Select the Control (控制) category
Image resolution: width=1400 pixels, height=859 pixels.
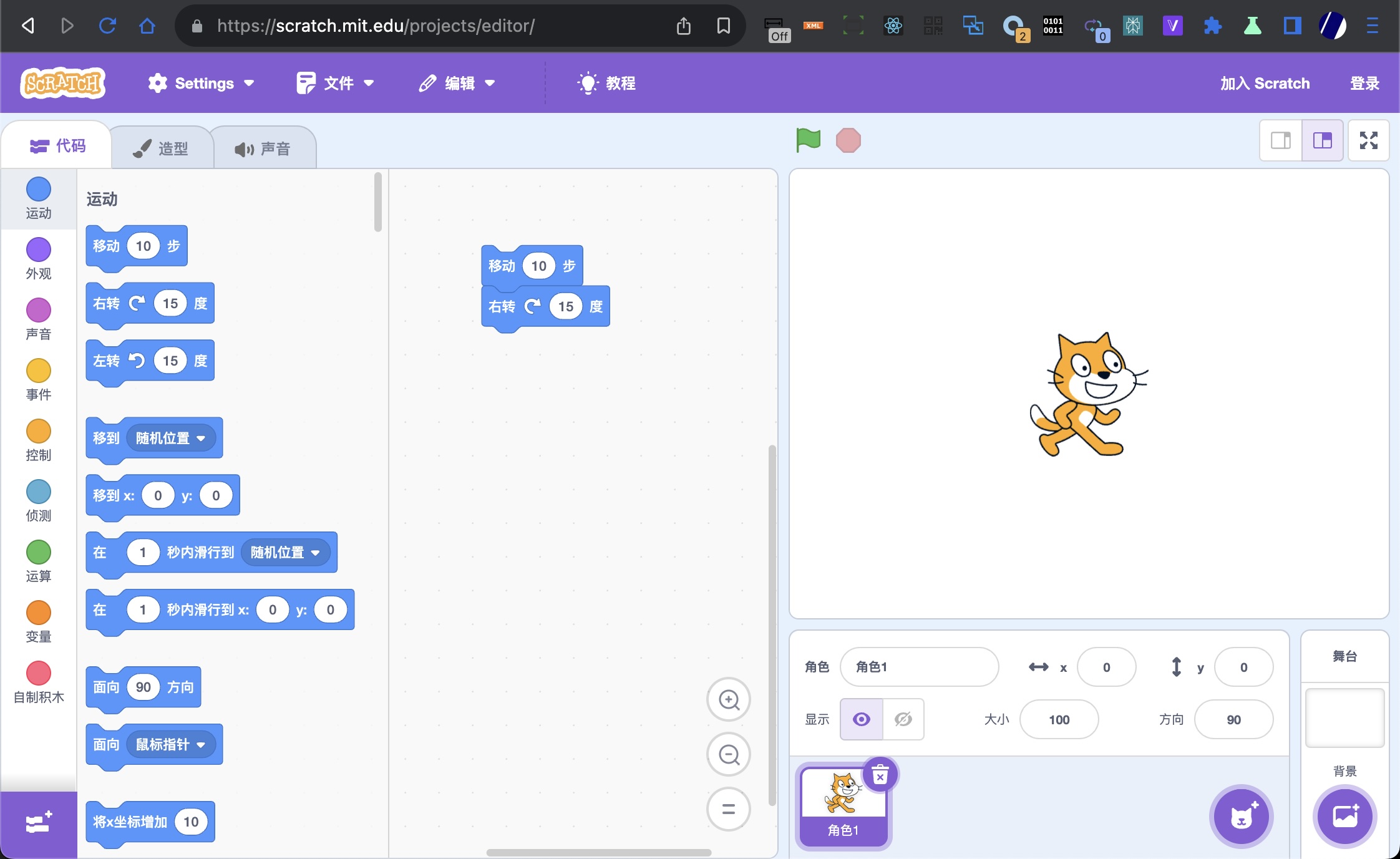pos(39,440)
